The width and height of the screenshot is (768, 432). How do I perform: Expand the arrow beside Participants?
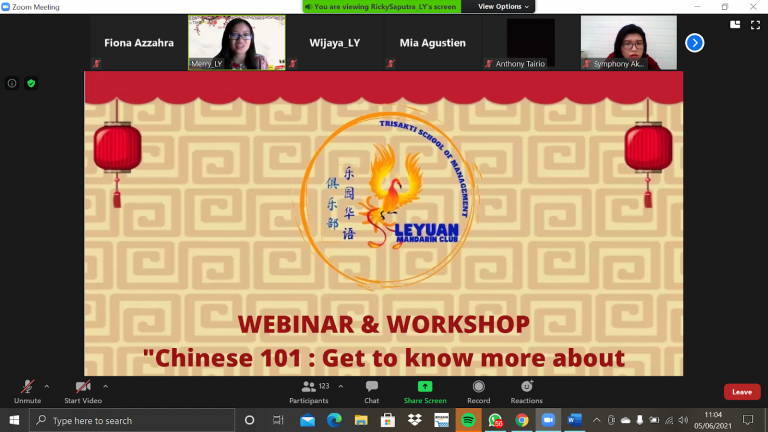pyautogui.click(x=340, y=386)
